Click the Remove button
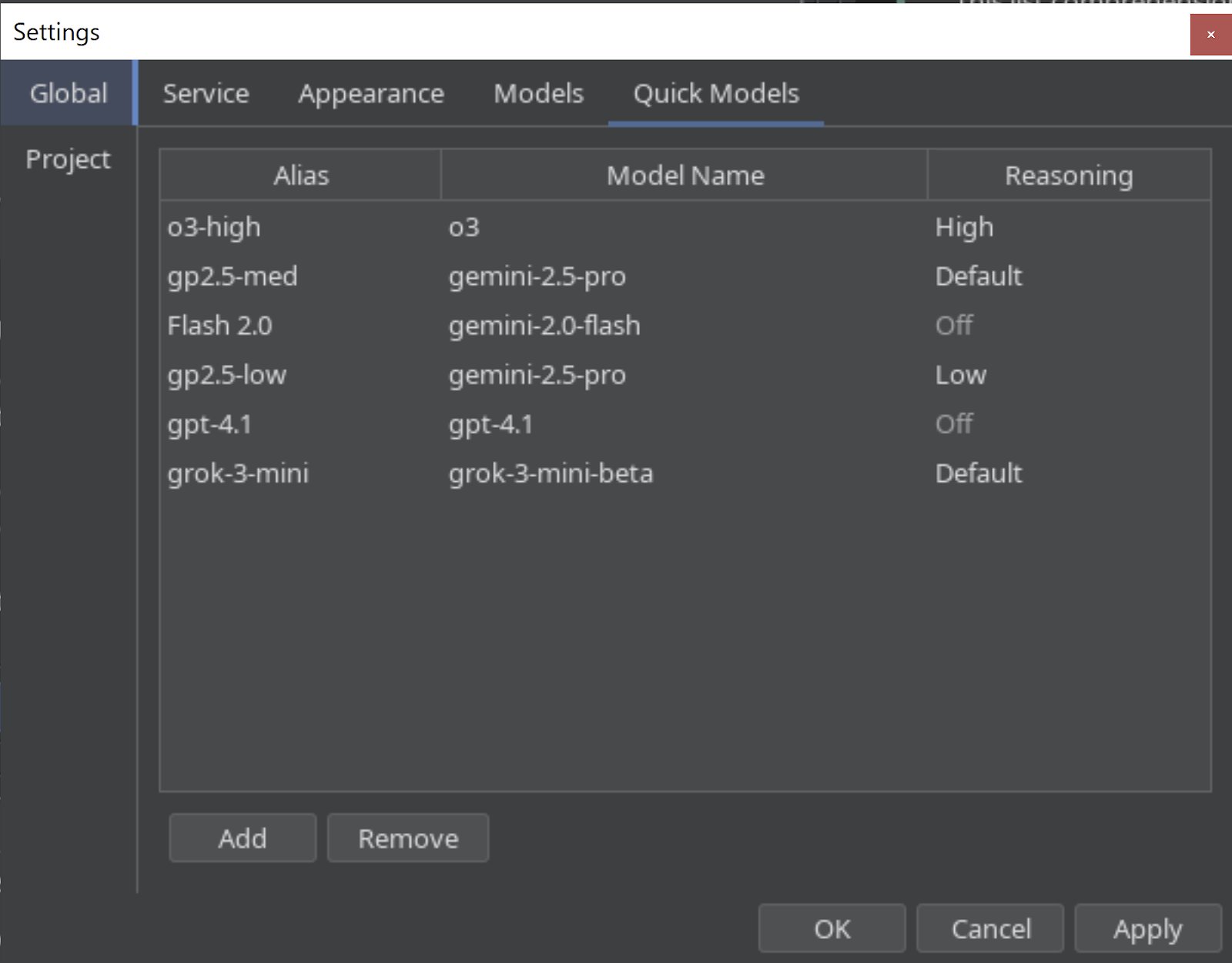This screenshot has width=1232, height=963. [x=408, y=838]
